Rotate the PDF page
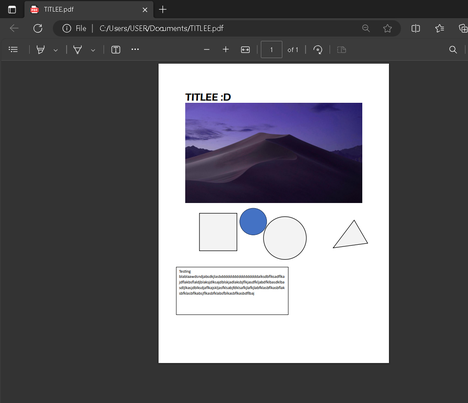468x403 pixels. (x=318, y=50)
